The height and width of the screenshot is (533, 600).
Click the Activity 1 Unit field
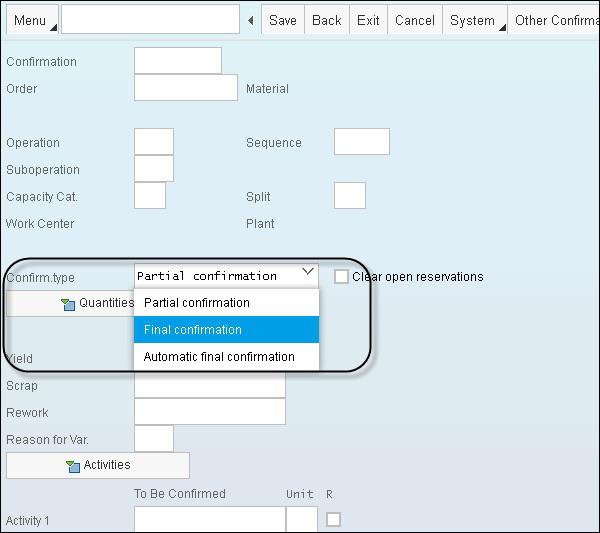(x=302, y=519)
